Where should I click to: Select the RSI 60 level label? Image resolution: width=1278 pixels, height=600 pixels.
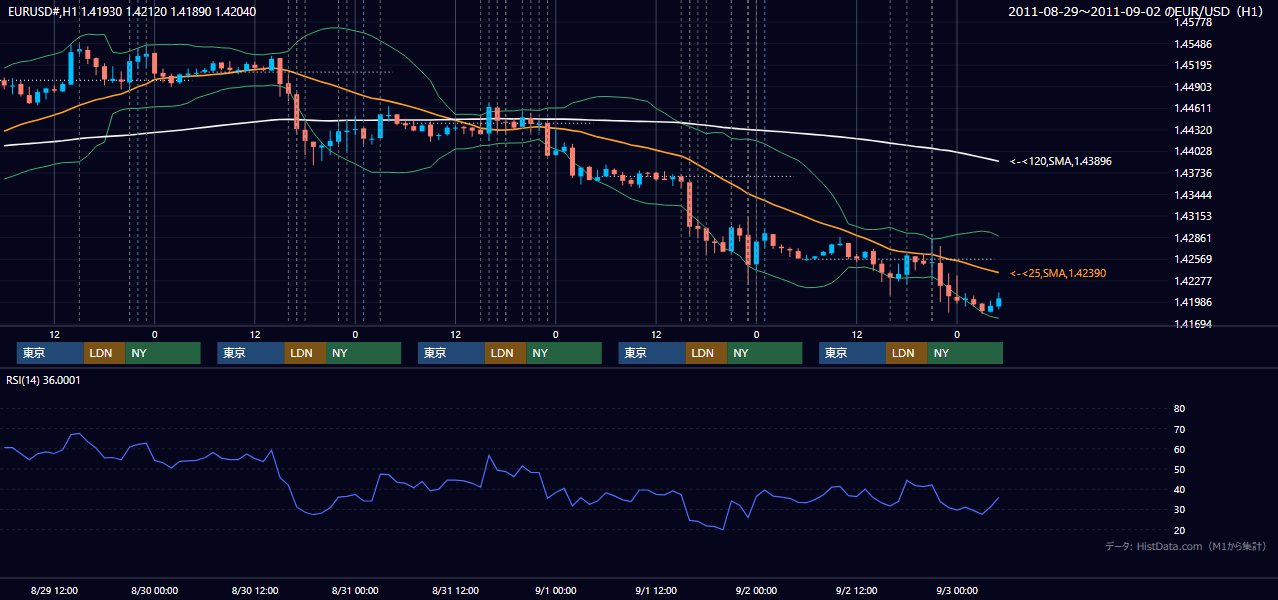point(1179,449)
